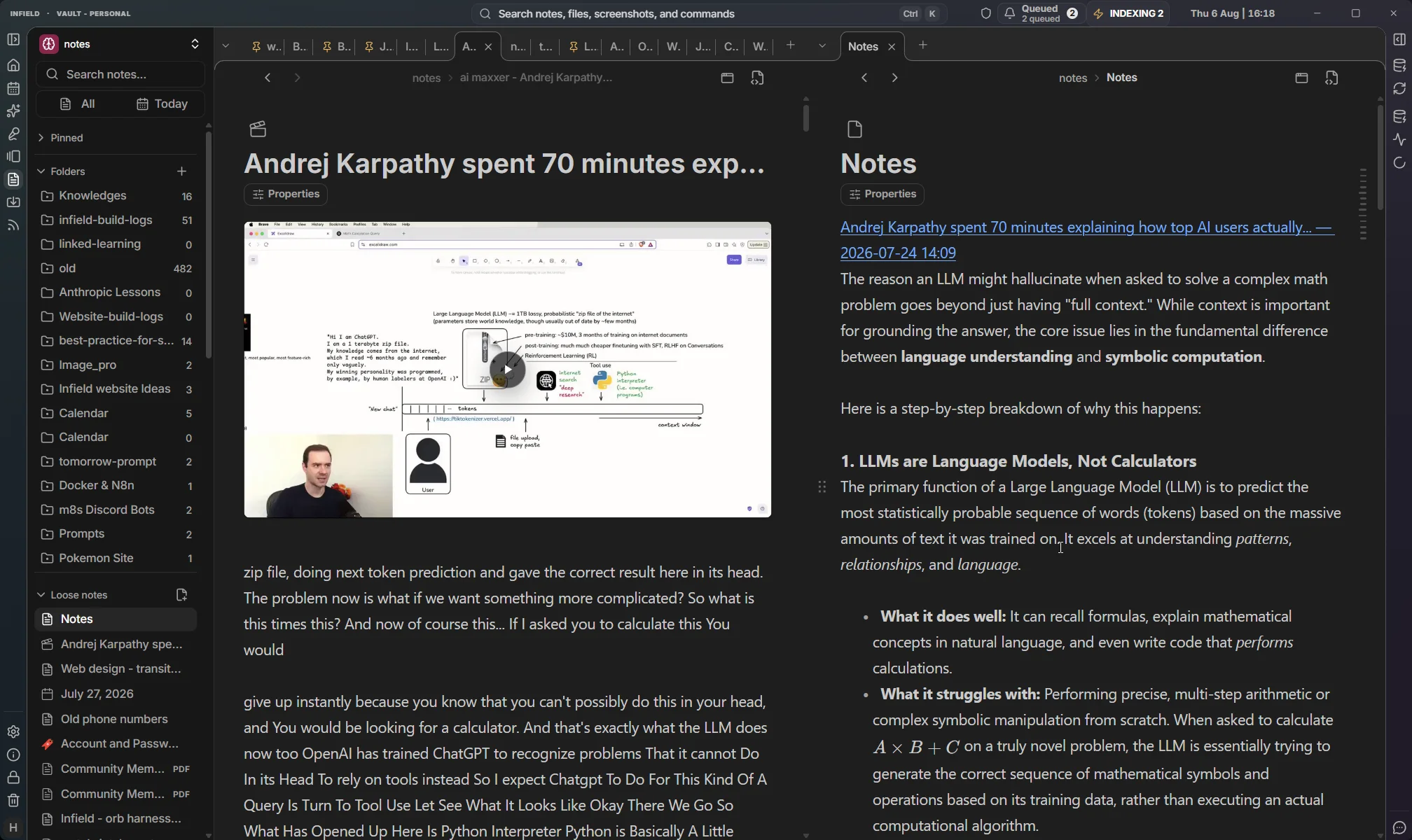Click the shield icon in the top bar
The height and width of the screenshot is (840, 1412).
coord(985,13)
